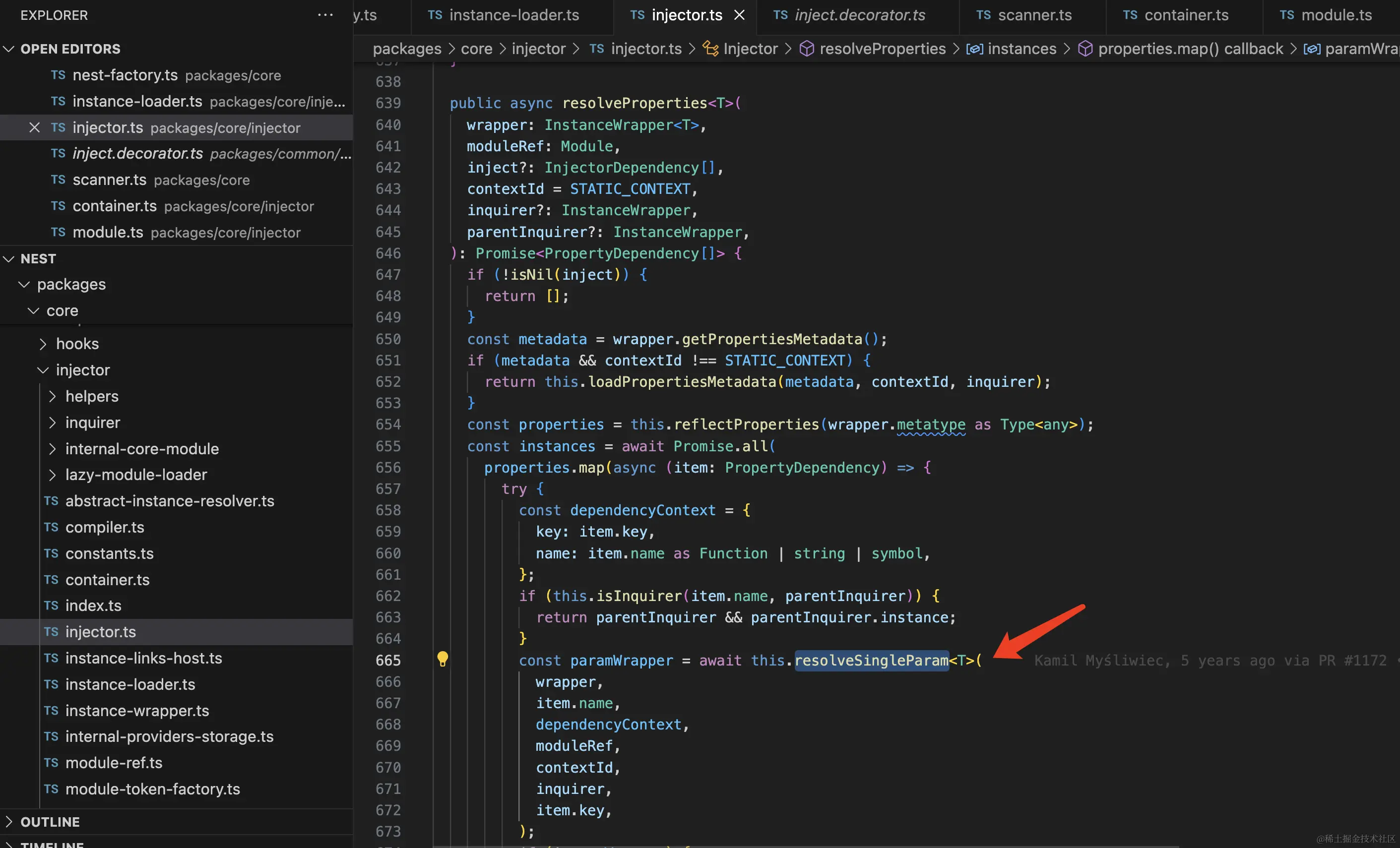Switch to module.ts tab
This screenshot has width=1400, height=848.
coord(1332,16)
